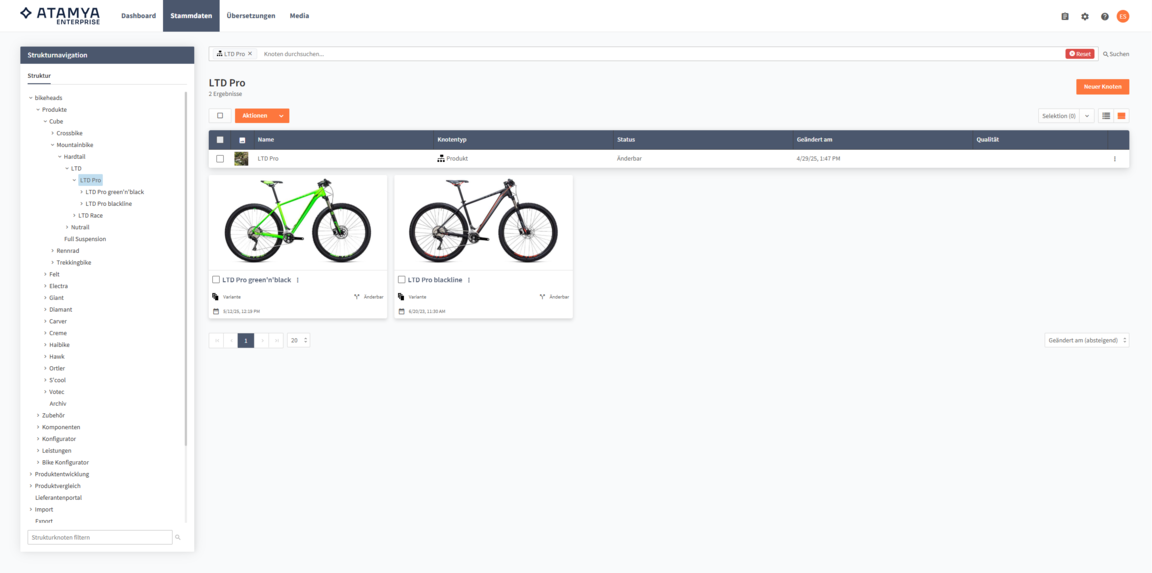Open the page size 20 selector
1152x573 pixels.
(298, 340)
